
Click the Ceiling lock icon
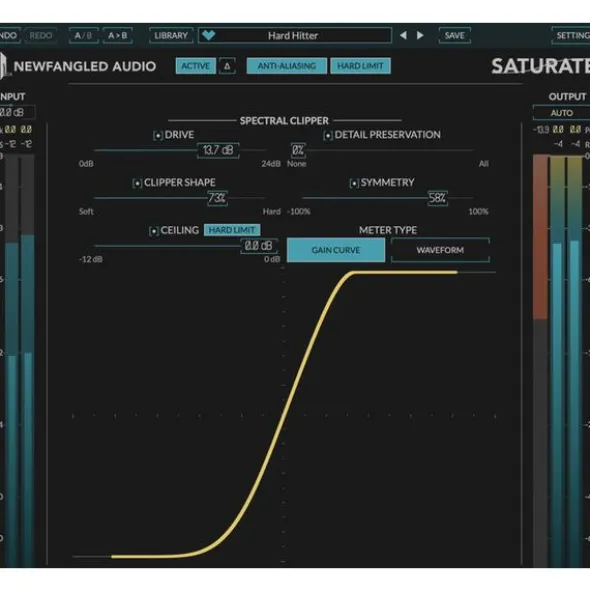point(154,231)
